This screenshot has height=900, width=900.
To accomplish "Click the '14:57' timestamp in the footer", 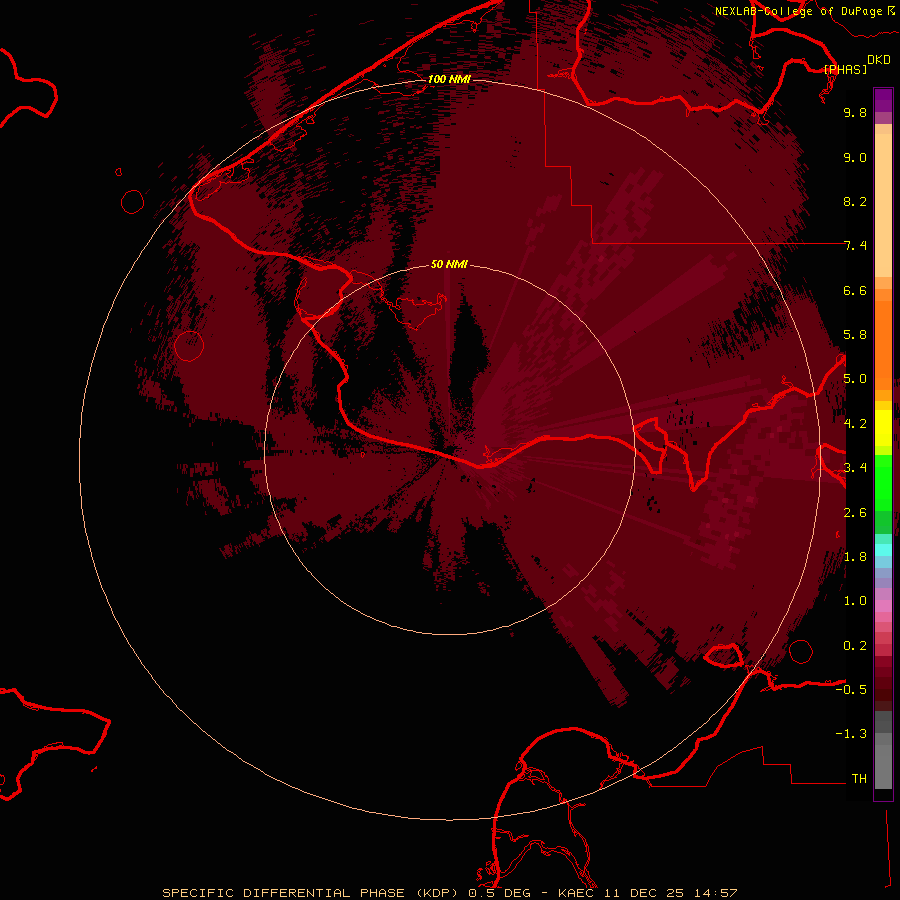I will [714, 893].
